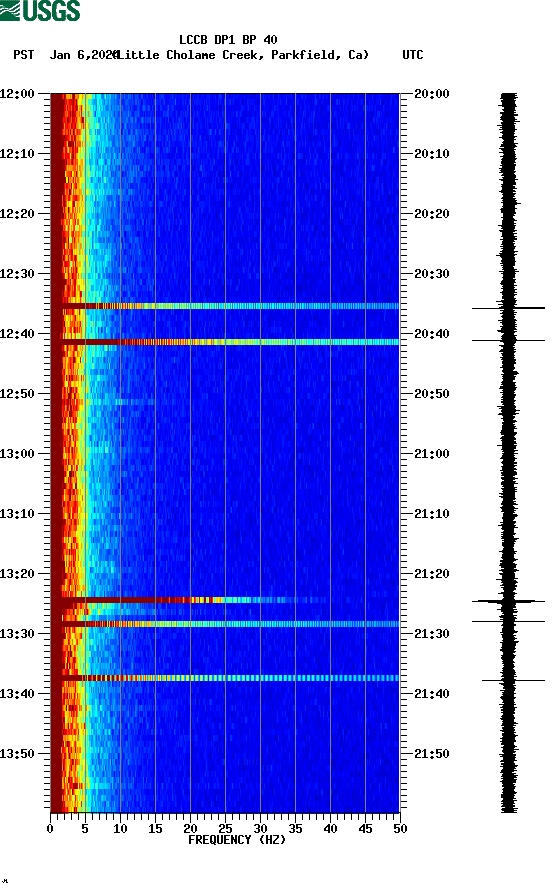This screenshot has height=892, width=552.
Task: Click the 'FREQUENCY (HZ)' axis label
Action: pyautogui.click(x=237, y=840)
